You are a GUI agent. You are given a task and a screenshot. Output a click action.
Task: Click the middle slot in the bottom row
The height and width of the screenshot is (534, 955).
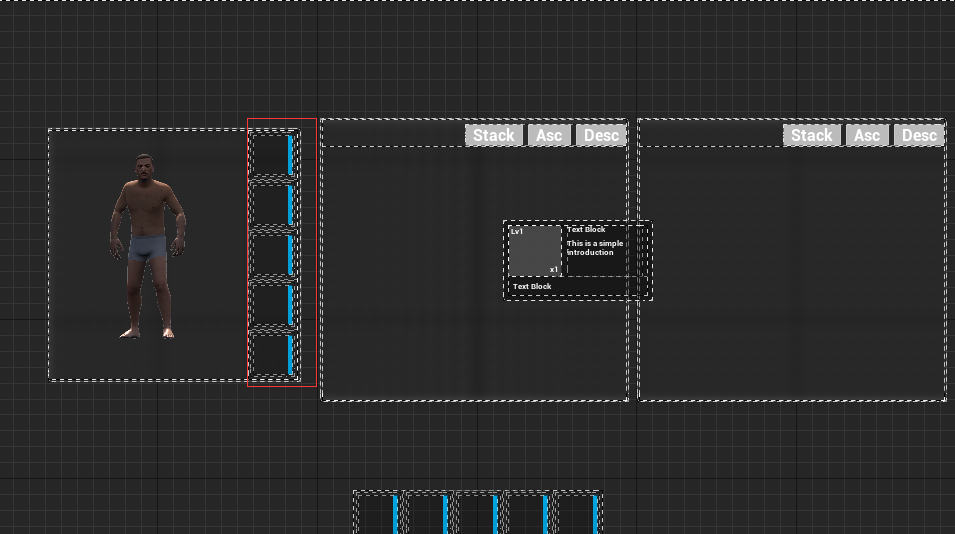pos(478,514)
